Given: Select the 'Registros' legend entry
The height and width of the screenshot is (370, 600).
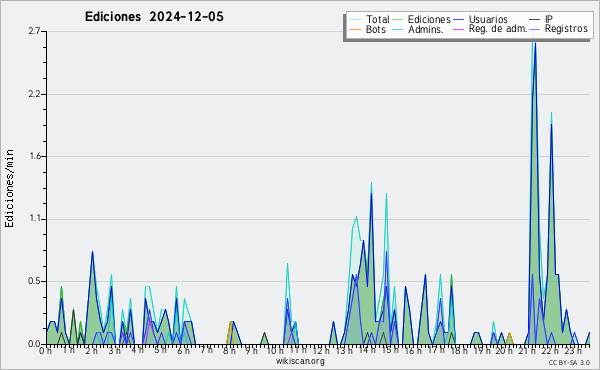Looking at the screenshot, I should (x=566, y=29).
